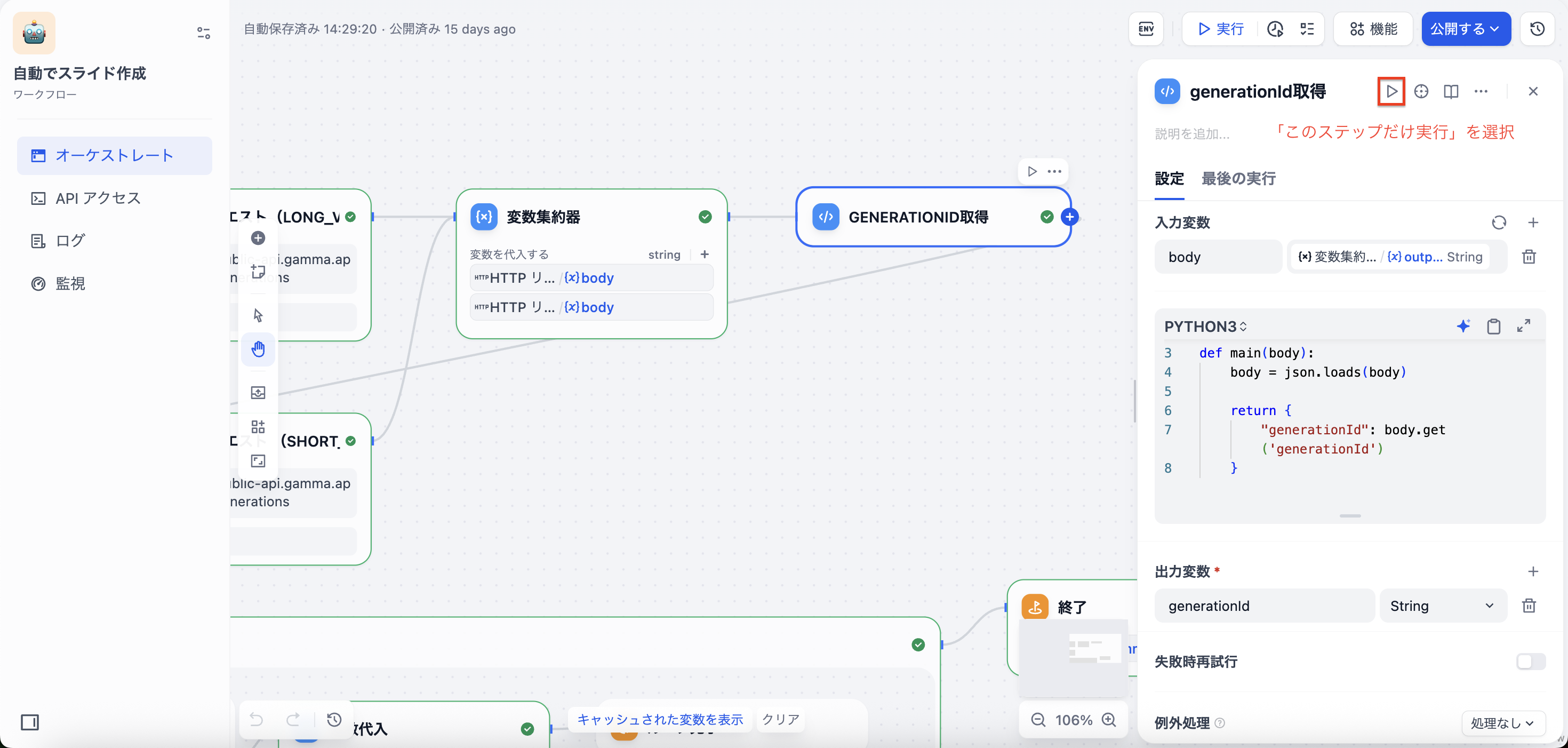Run only the generationId取得 step
Viewport: 1568px width, 748px height.
(x=1391, y=91)
